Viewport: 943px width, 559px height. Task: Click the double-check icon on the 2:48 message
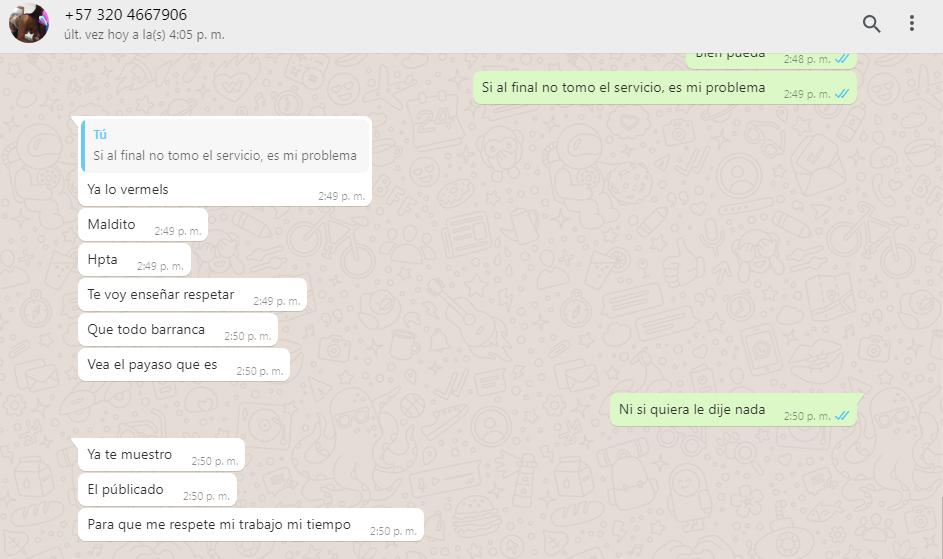point(842,59)
